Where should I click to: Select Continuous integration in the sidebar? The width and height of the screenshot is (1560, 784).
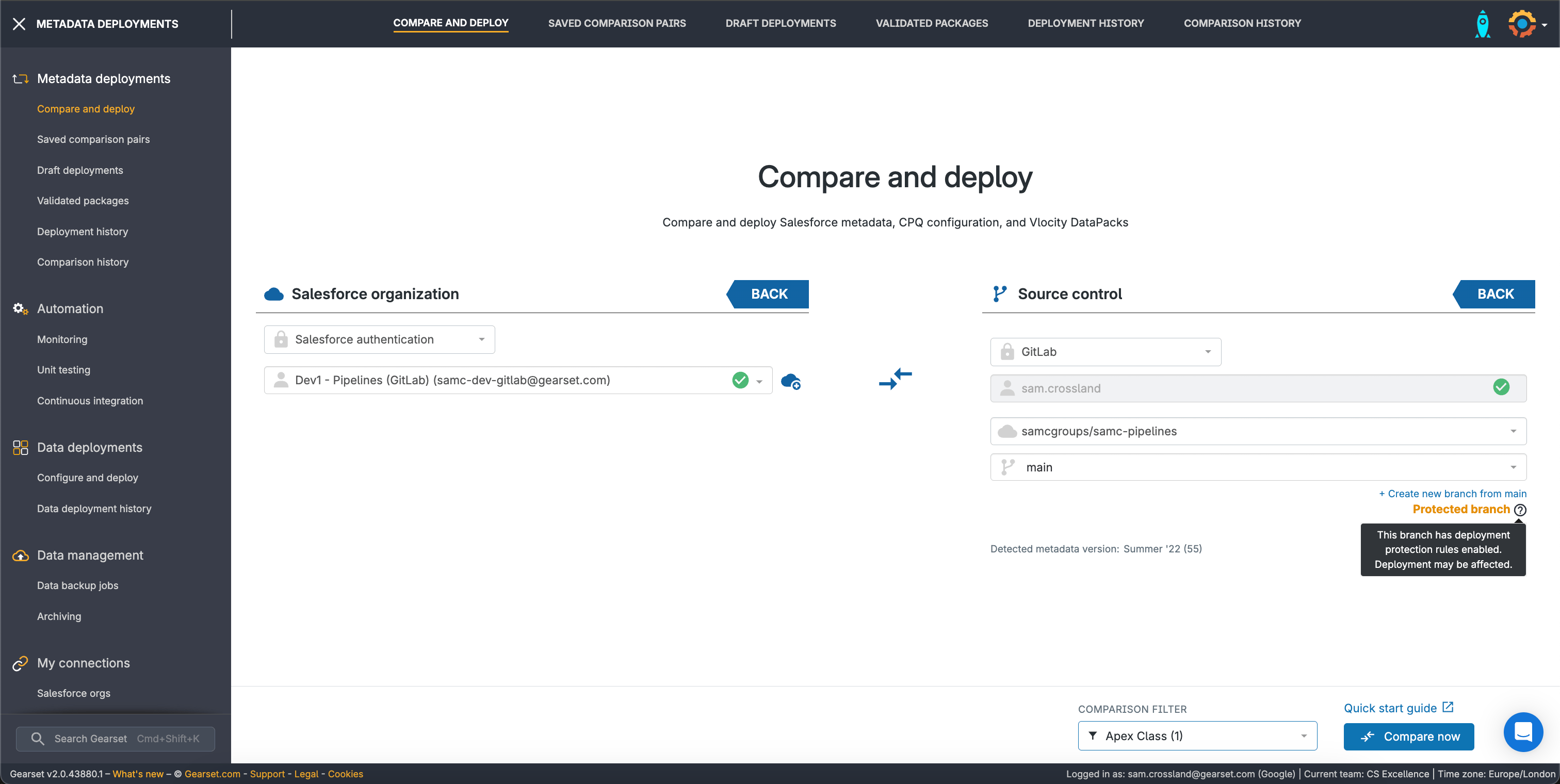[90, 401]
